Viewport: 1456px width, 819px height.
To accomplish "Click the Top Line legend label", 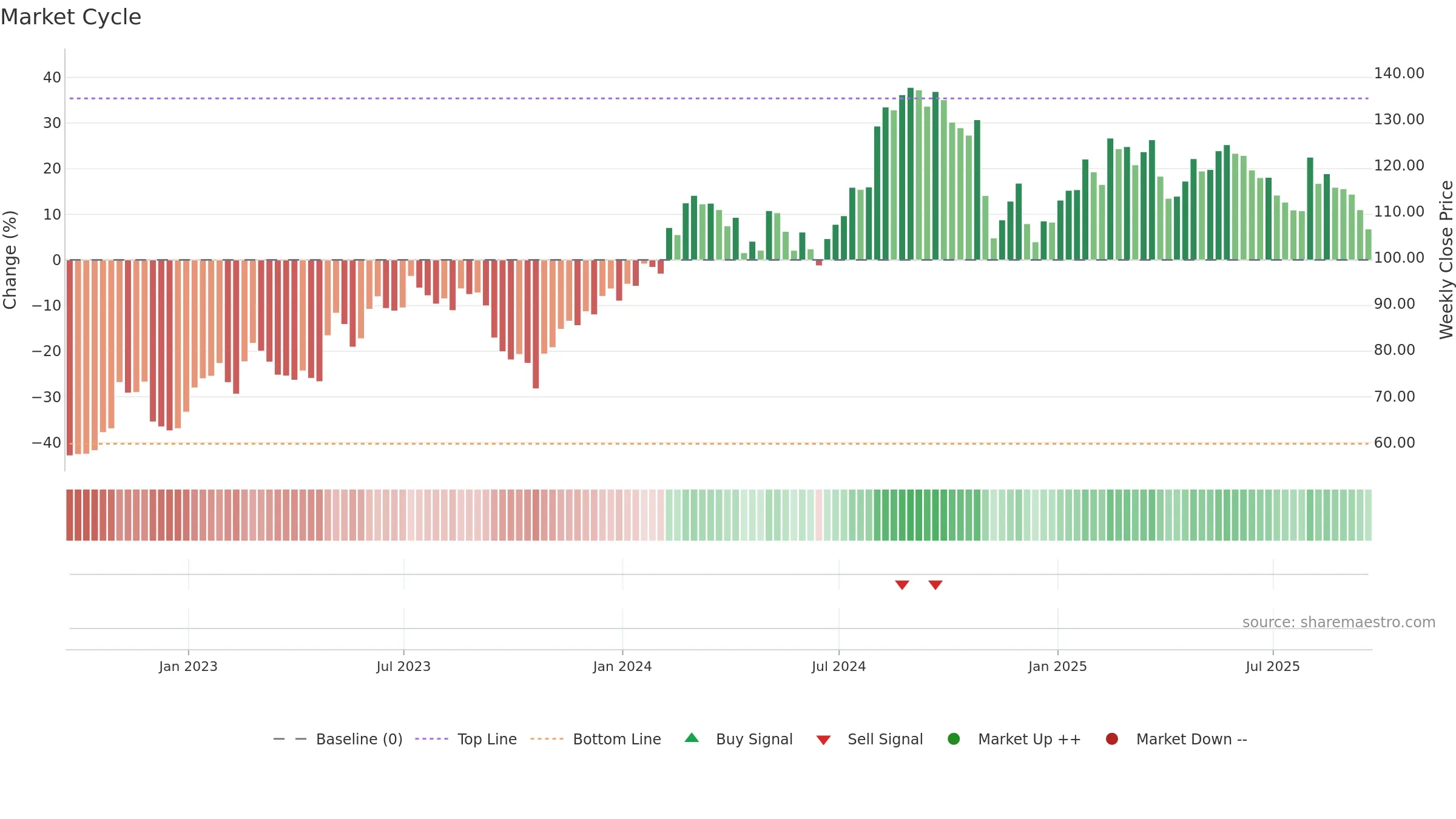I will [487, 740].
